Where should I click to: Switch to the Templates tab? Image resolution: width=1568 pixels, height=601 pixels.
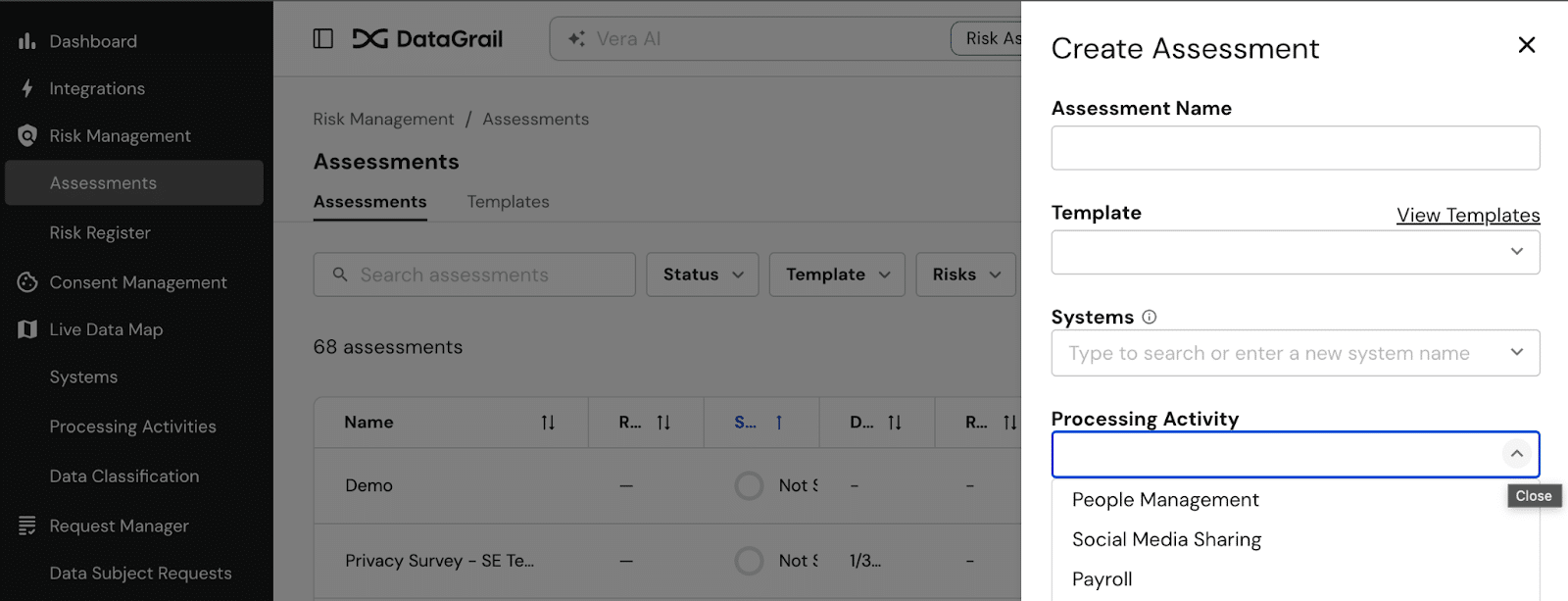pyautogui.click(x=508, y=202)
